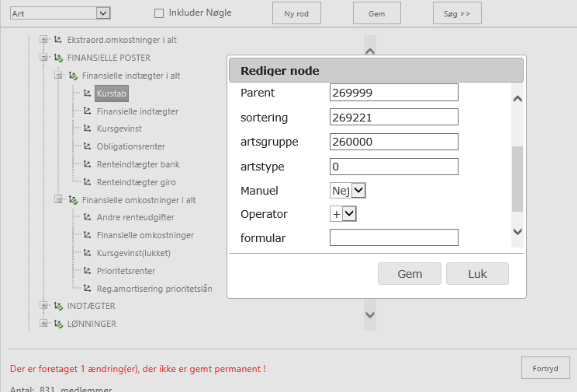Viewport: 577px width, 392px height.
Task: Click icon next to Kurstab
Action: click(87, 93)
